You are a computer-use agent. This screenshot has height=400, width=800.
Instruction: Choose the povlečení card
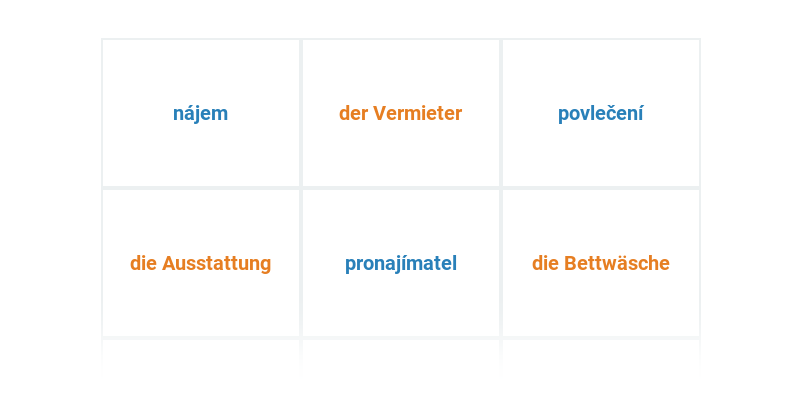click(x=600, y=113)
